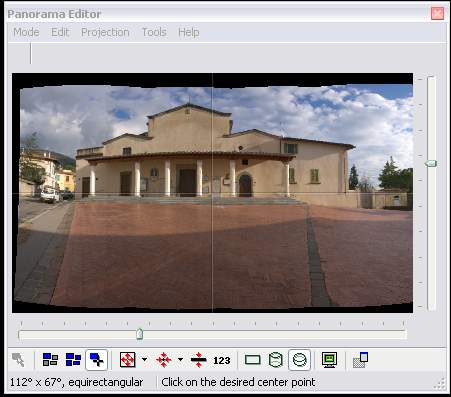
Task: Toggle the spherical projection button
Action: tap(299, 360)
